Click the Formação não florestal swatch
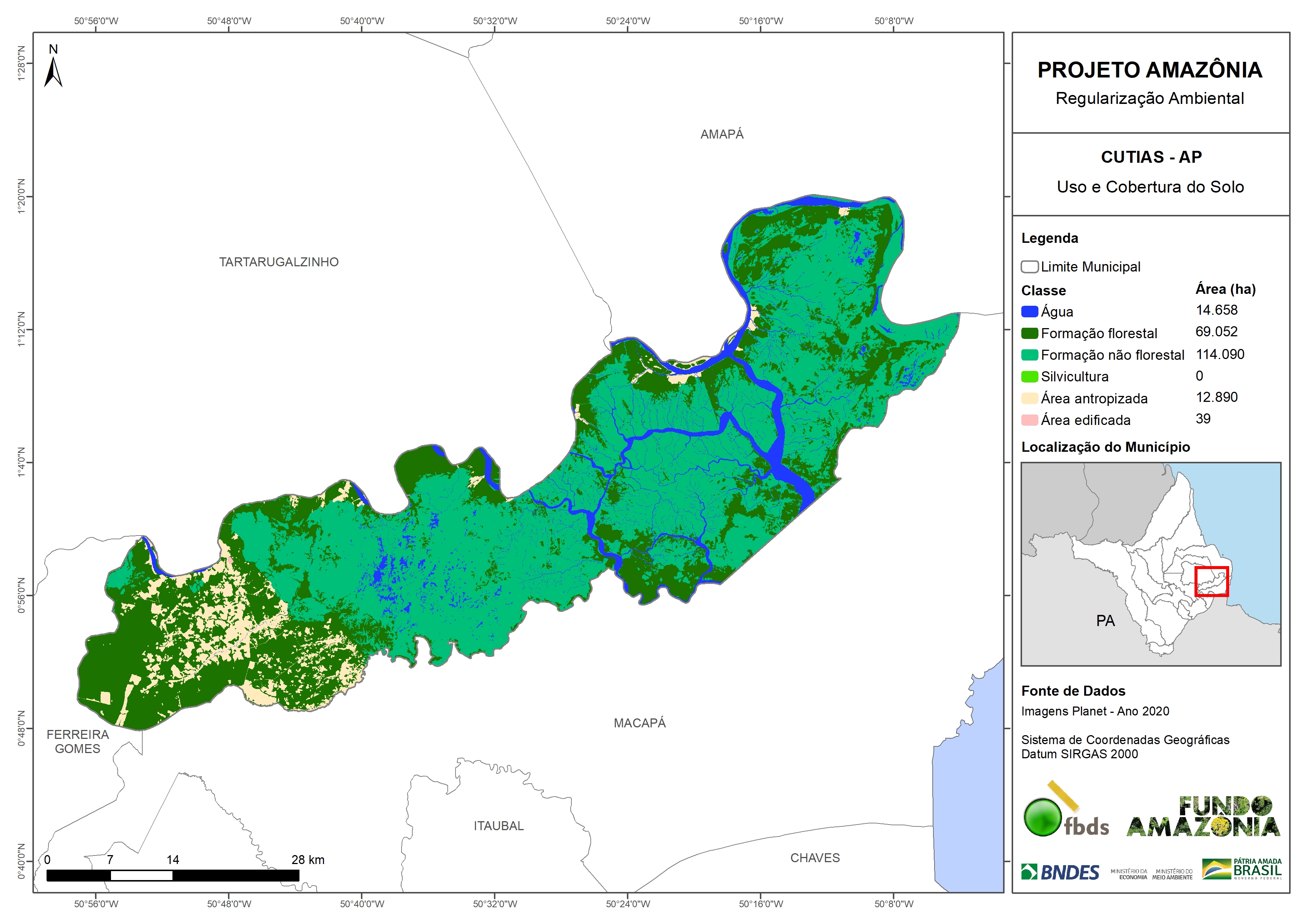1307x924 pixels. pyautogui.click(x=1029, y=355)
